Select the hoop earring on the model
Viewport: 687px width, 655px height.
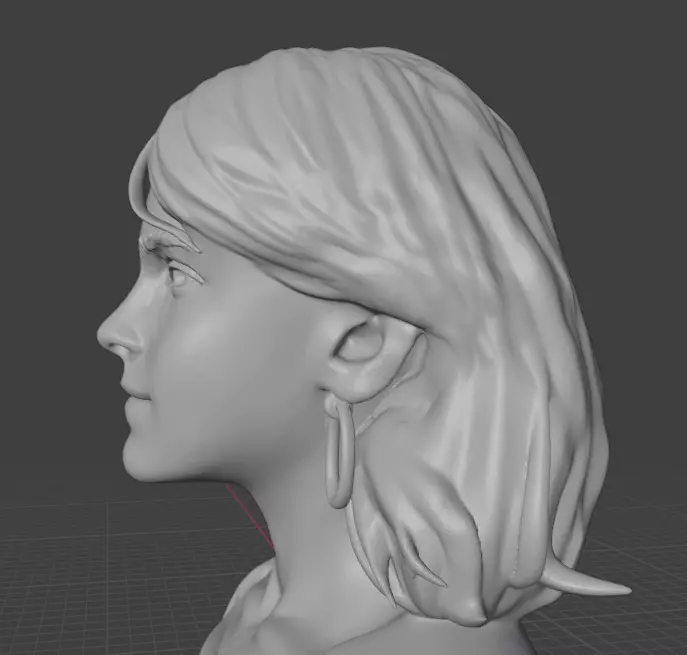[x=339, y=451]
